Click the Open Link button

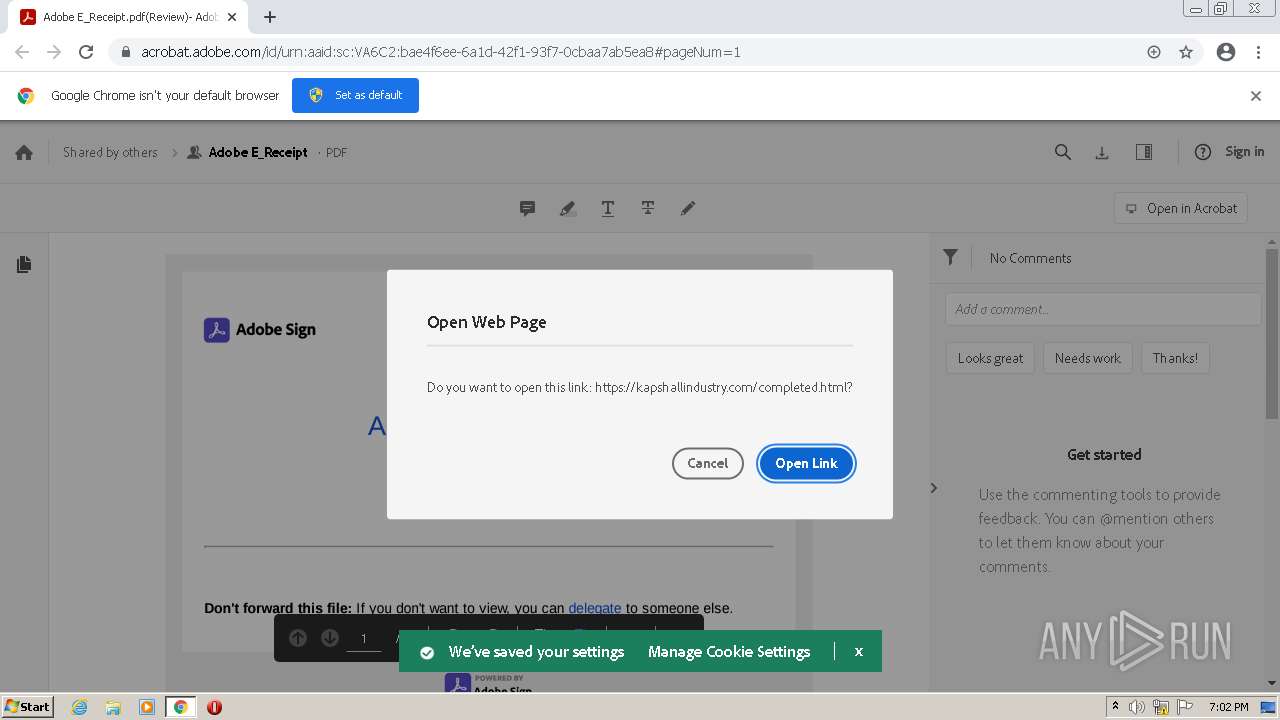click(x=806, y=463)
